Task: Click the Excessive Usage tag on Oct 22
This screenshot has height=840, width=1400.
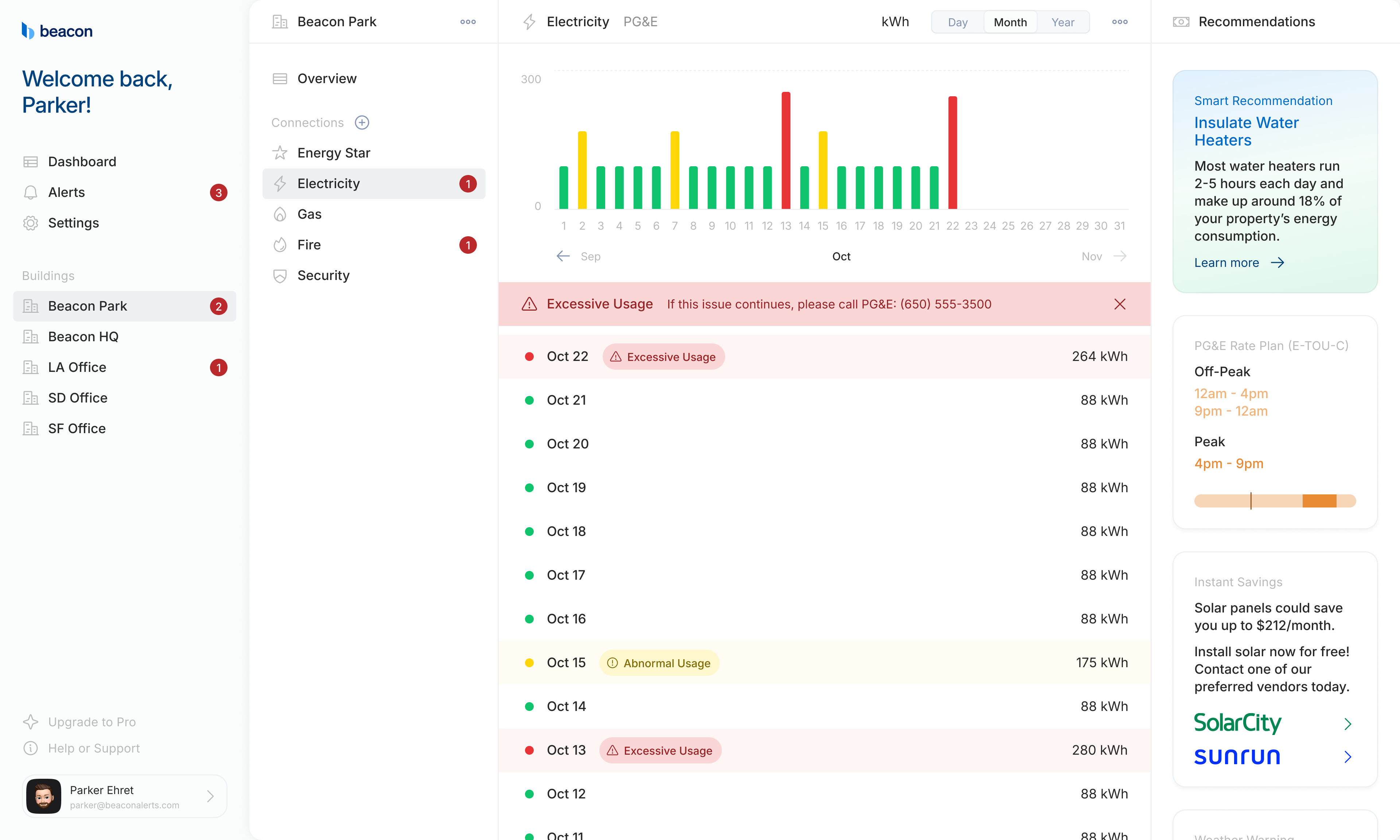Action: (663, 357)
